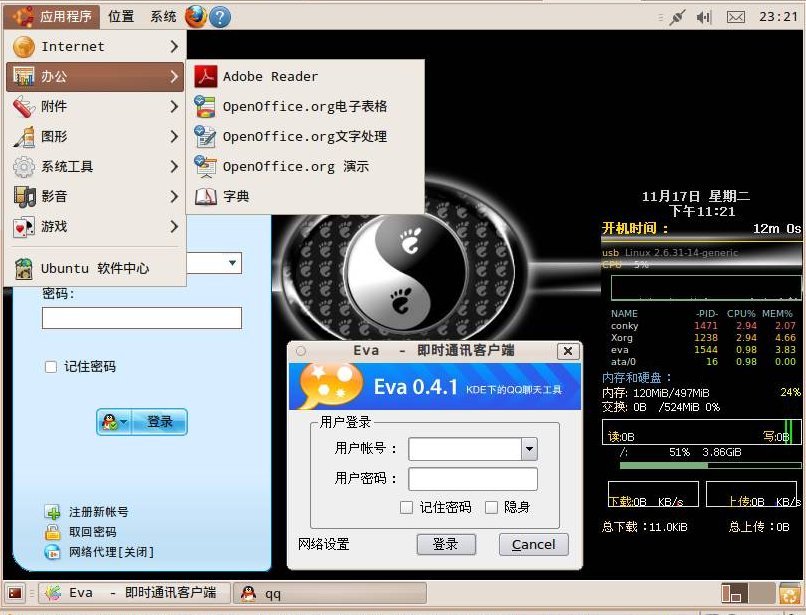This screenshot has width=806, height=615.
Task: Enable the 隐身 invisible login checkbox
Action: (x=491, y=508)
